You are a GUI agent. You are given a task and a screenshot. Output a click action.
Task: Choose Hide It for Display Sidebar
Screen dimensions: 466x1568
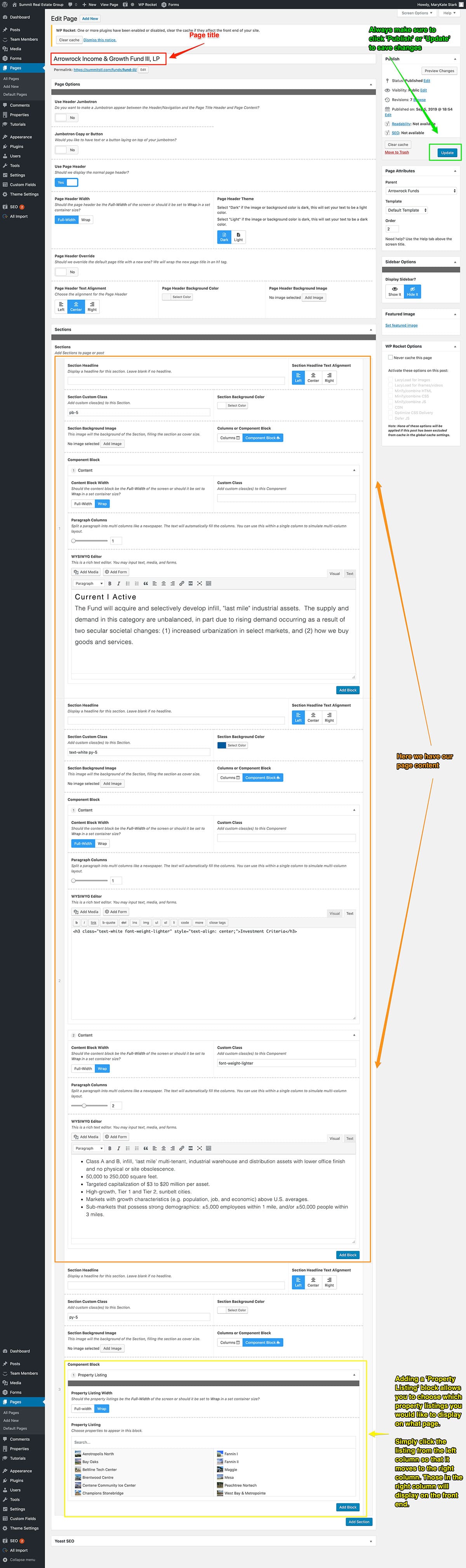coord(412,291)
